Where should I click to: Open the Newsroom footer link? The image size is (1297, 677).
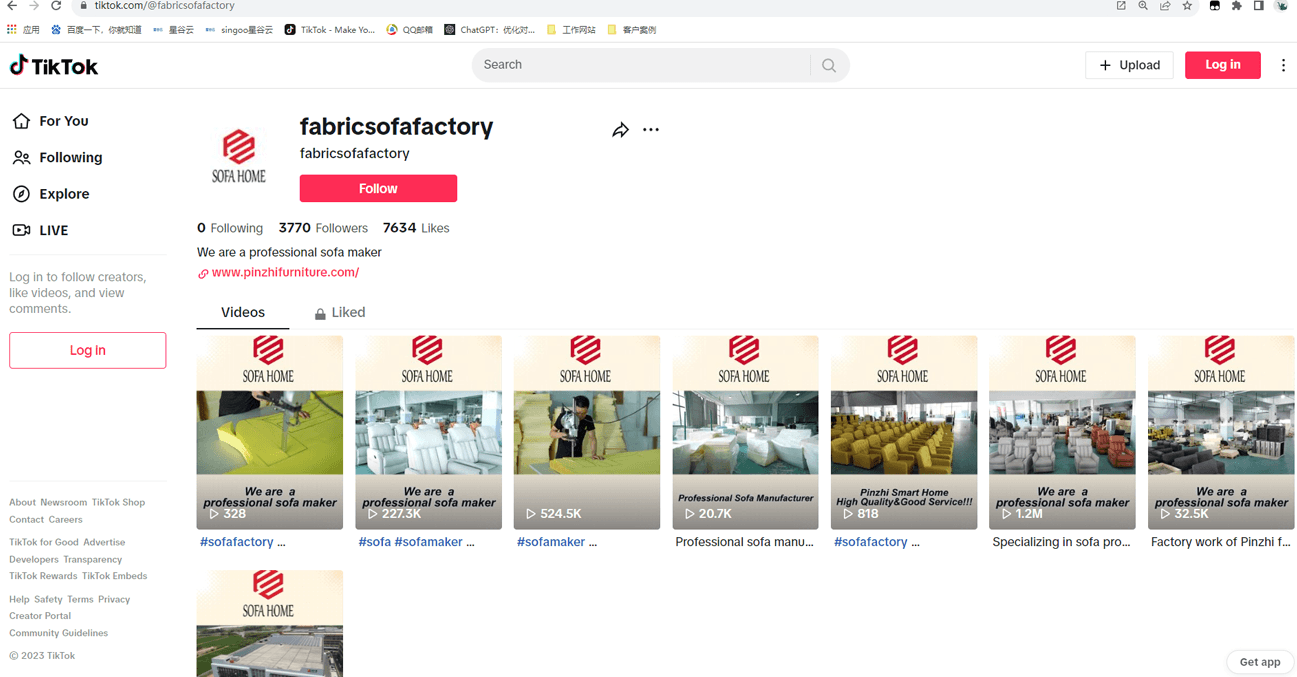pos(64,502)
